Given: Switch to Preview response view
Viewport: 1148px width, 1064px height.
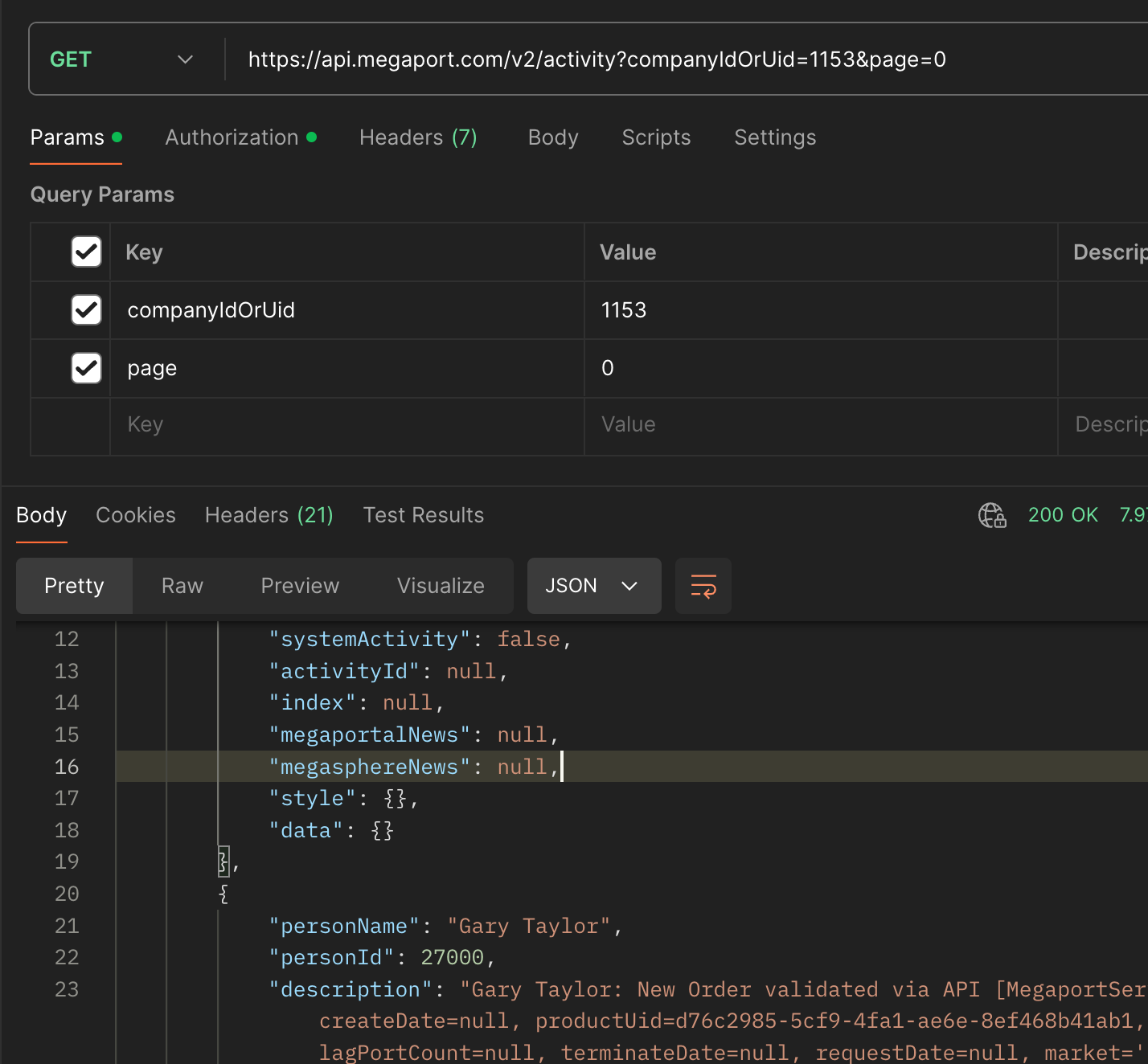Looking at the screenshot, I should pos(300,586).
